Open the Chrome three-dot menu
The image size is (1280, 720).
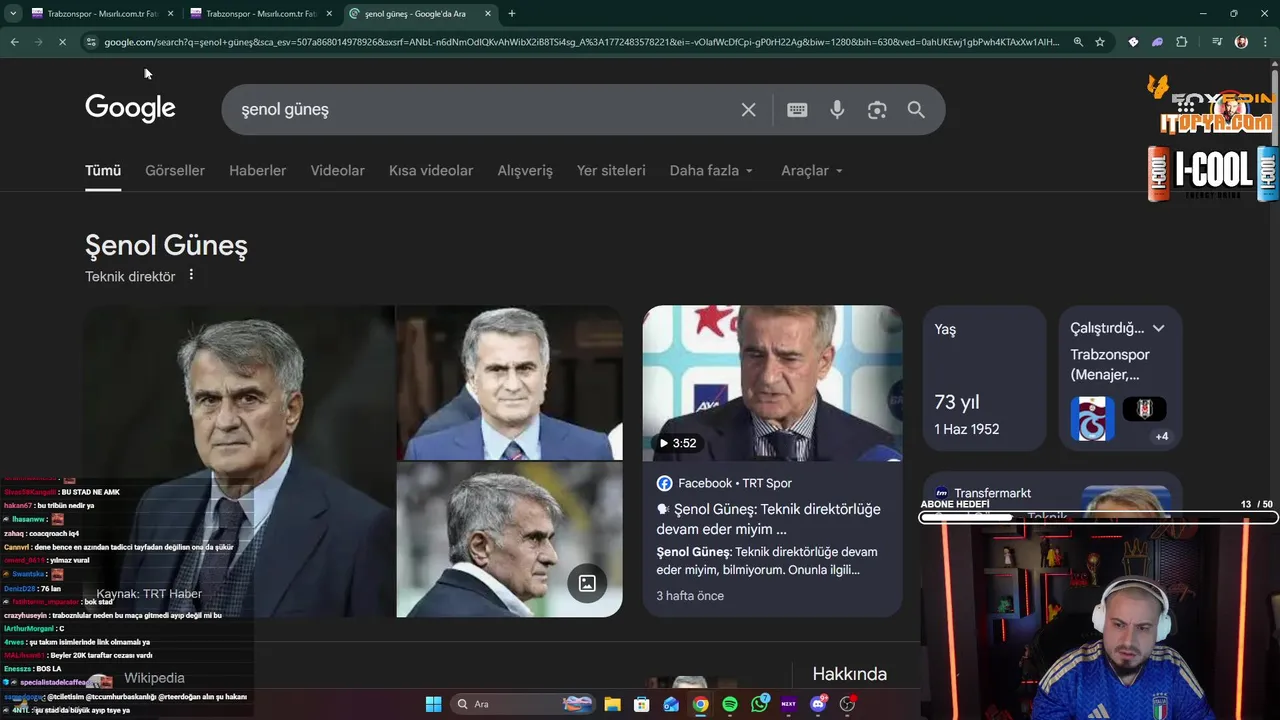pos(1264,42)
